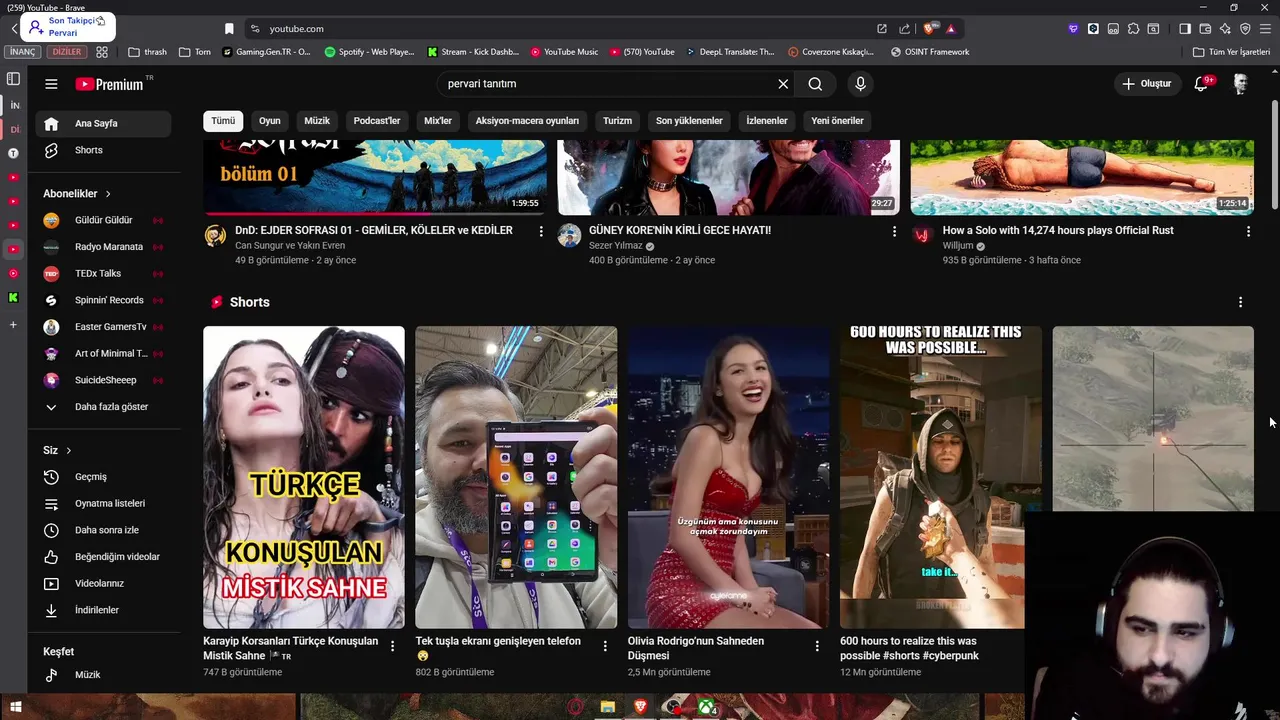The width and height of the screenshot is (1280, 720).
Task: Open options for Tek tuşla ekranı short
Action: [604, 646]
